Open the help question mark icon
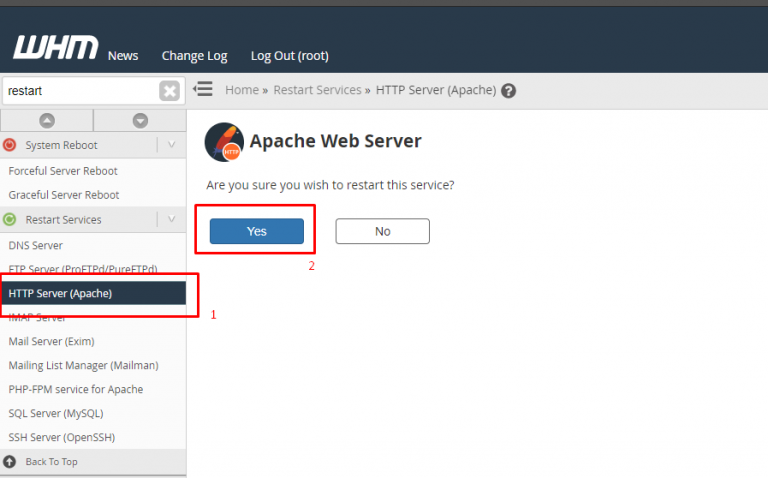Viewport: 768px width, 478px height. pos(508,91)
